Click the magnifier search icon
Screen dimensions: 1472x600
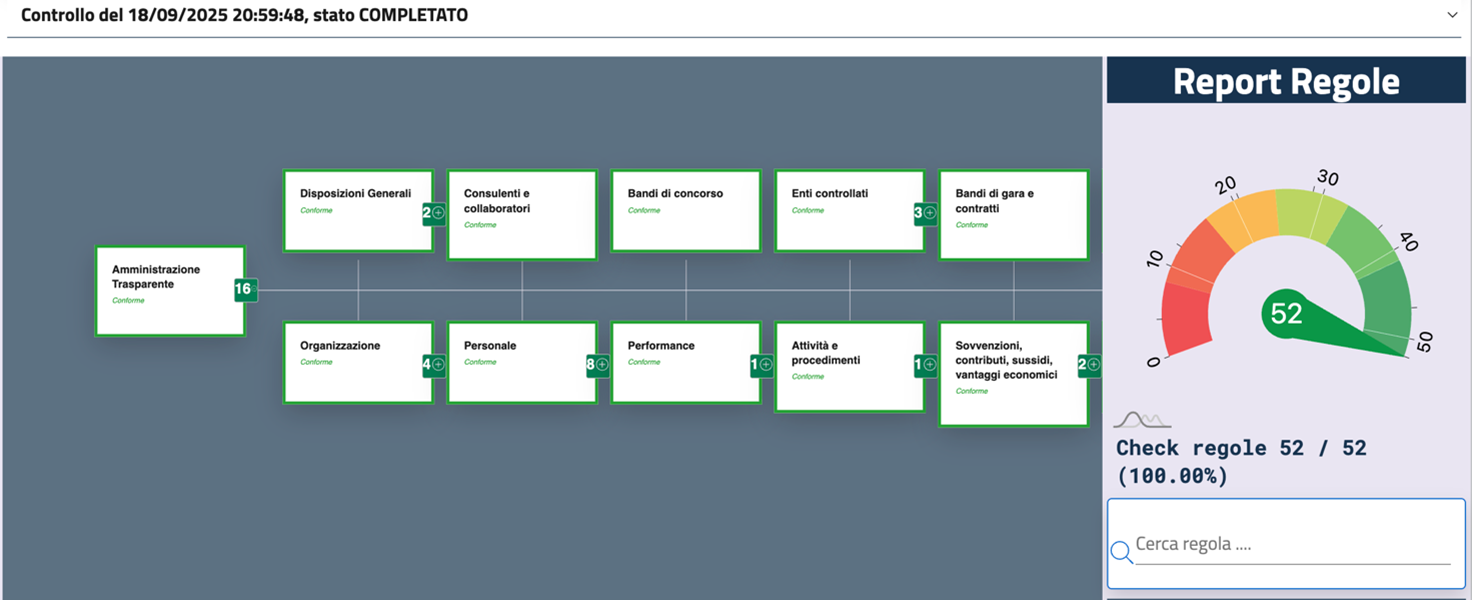(1121, 551)
